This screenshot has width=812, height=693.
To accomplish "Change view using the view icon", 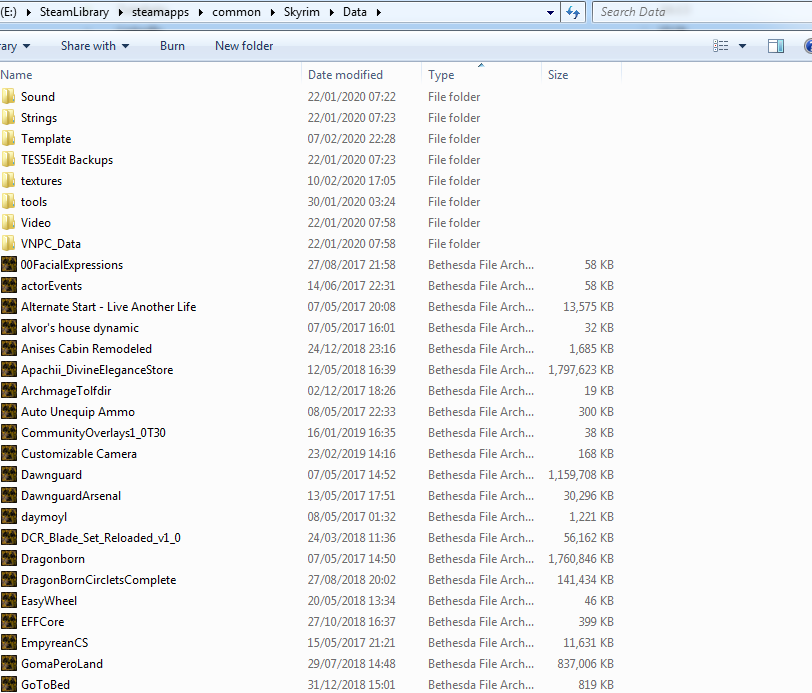I will point(720,46).
